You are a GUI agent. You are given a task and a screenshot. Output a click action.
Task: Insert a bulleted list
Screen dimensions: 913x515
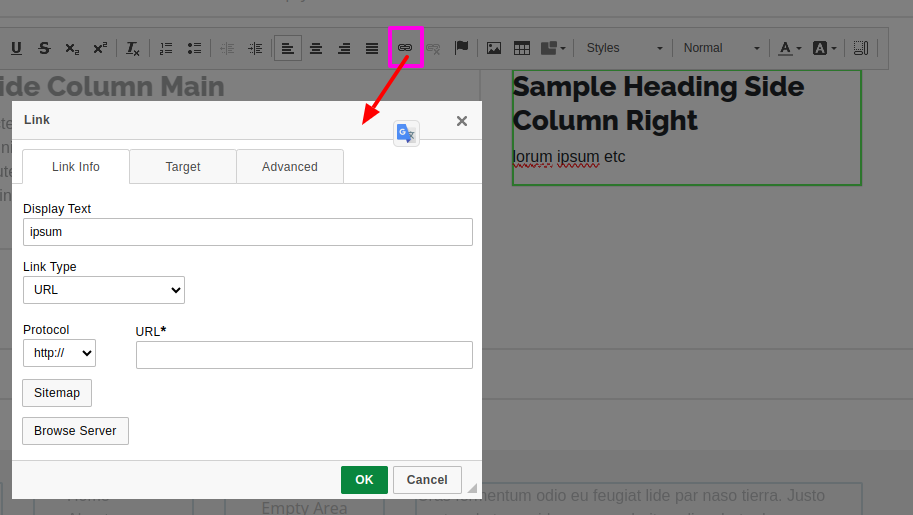(194, 48)
